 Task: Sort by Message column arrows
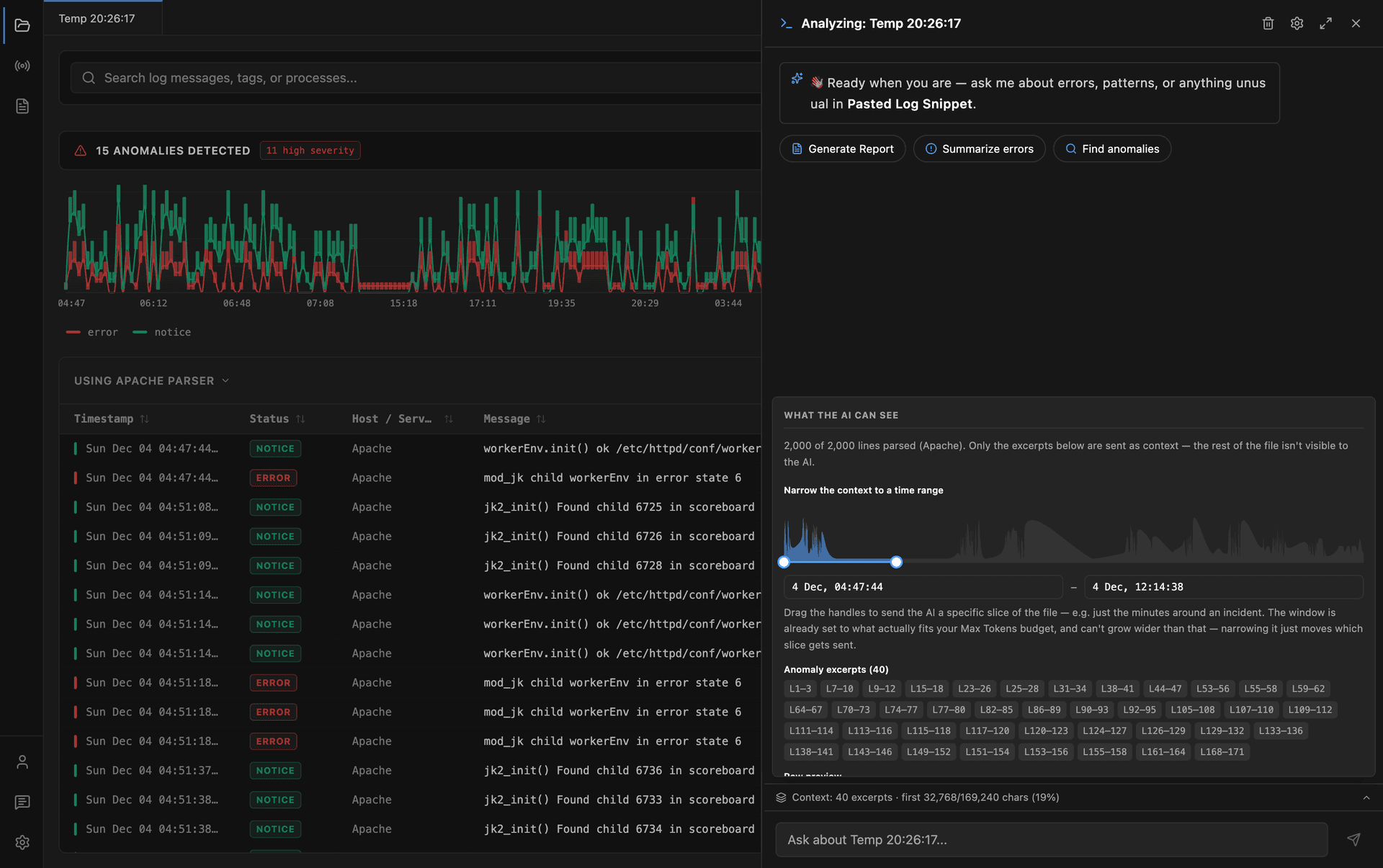541,419
